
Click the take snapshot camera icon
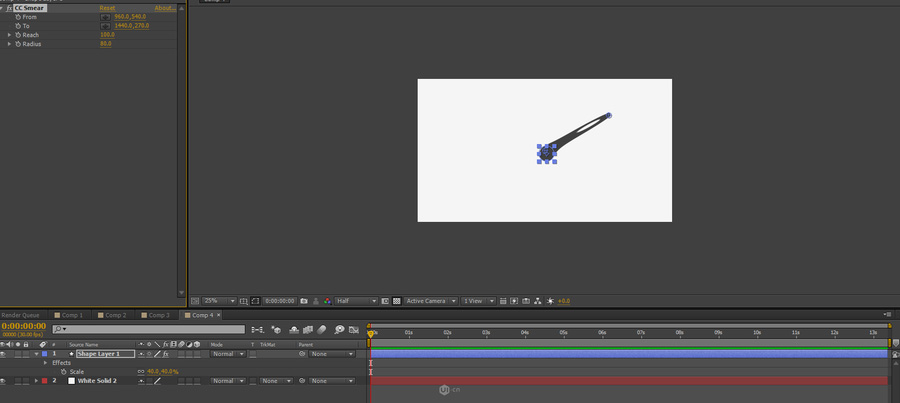coord(304,301)
